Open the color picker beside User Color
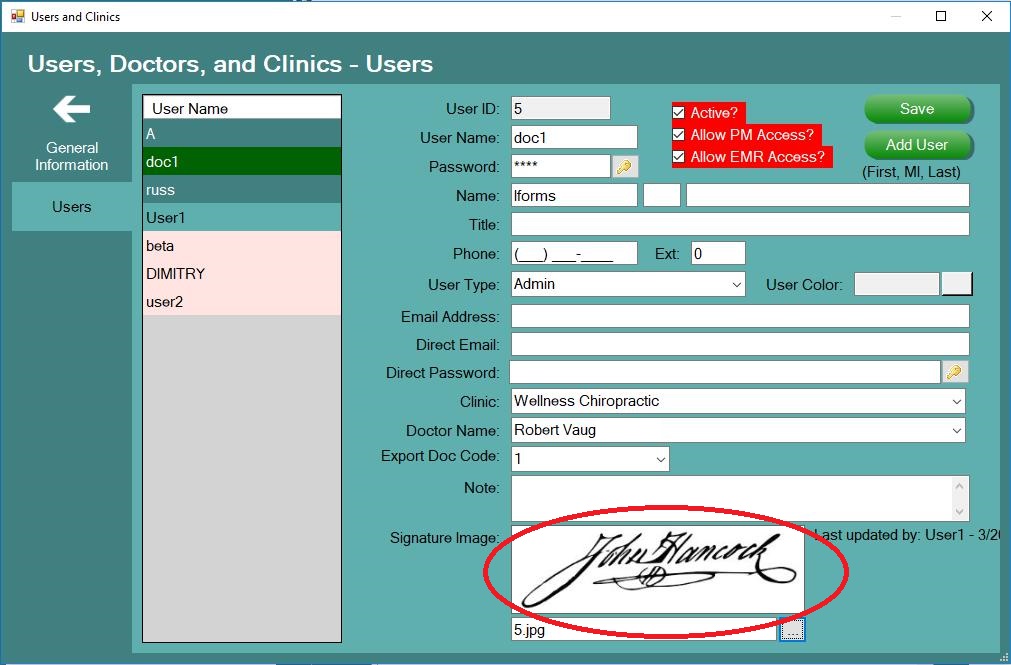Image resolution: width=1011 pixels, height=665 pixels. point(957,284)
